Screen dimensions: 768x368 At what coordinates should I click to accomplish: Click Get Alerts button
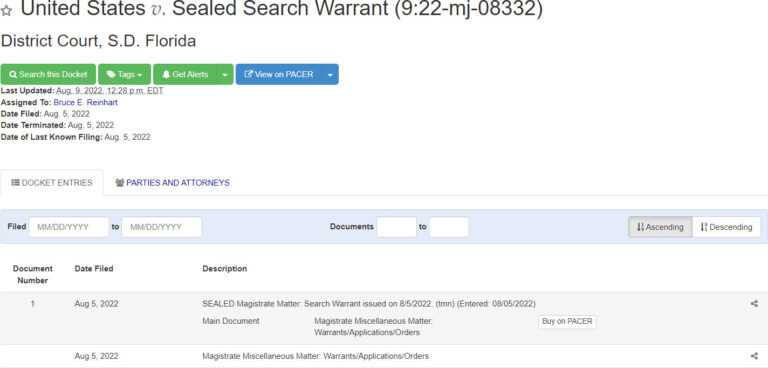(185, 74)
